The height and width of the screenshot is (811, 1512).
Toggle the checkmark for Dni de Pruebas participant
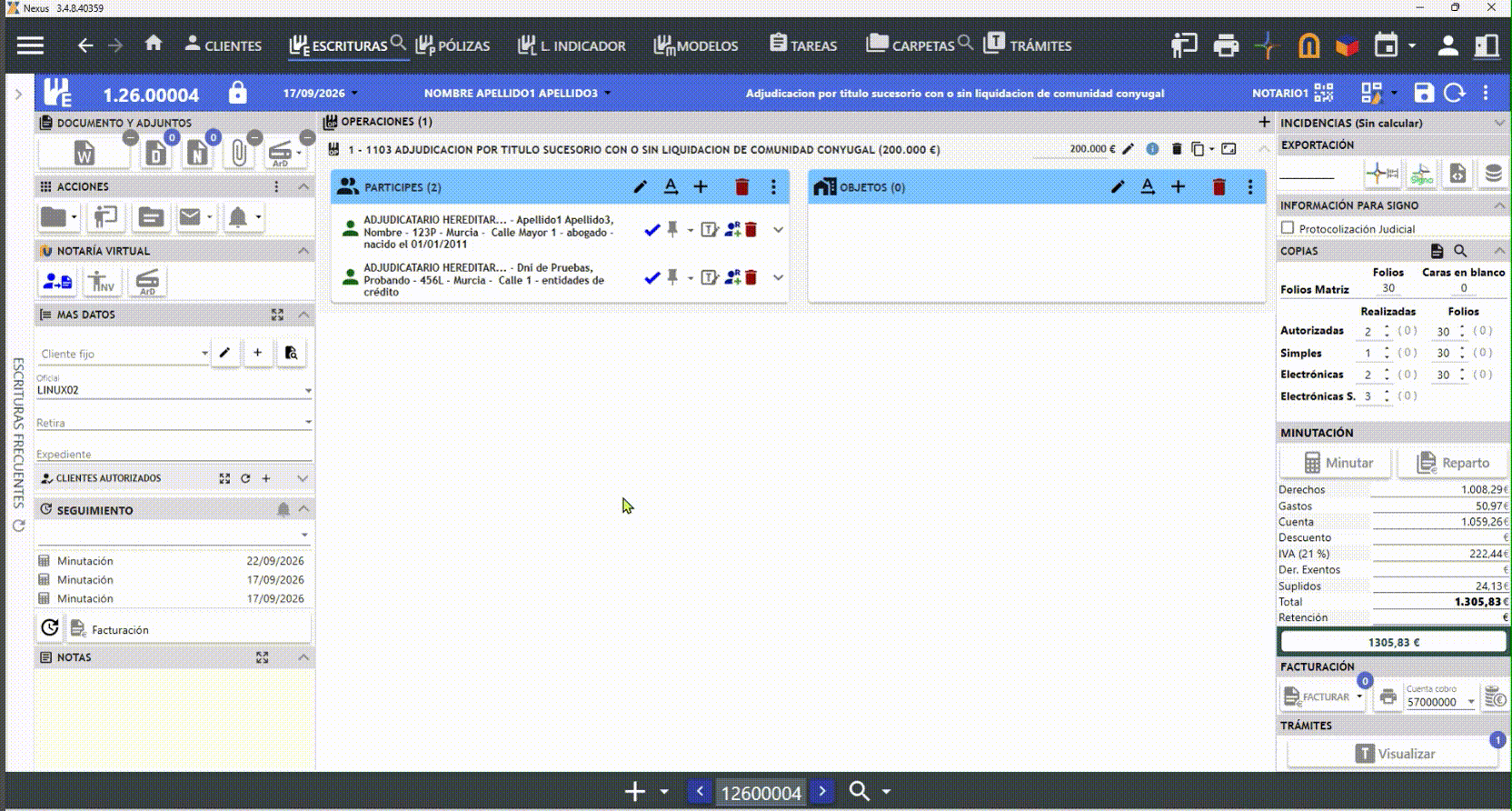click(652, 278)
